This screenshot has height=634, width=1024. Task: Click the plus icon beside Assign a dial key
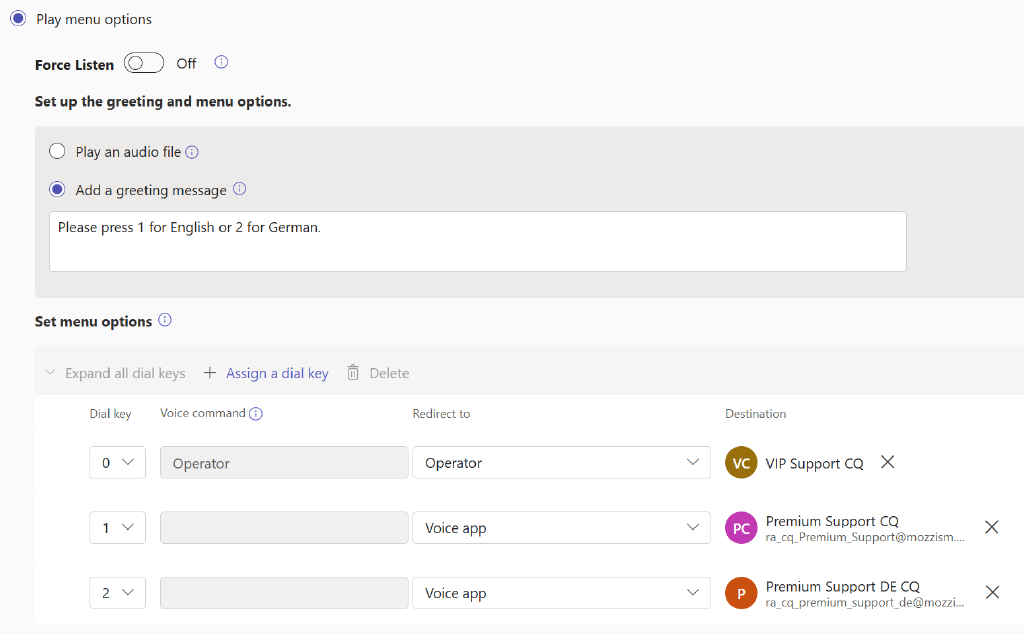click(209, 372)
